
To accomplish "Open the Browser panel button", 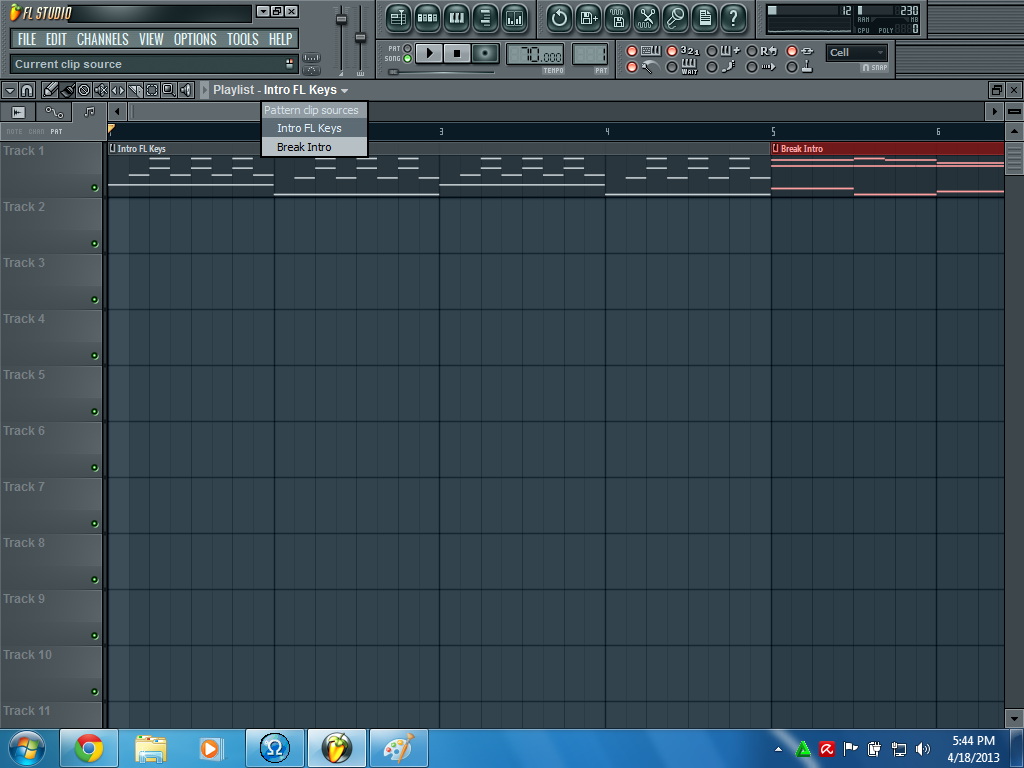I will coord(485,18).
